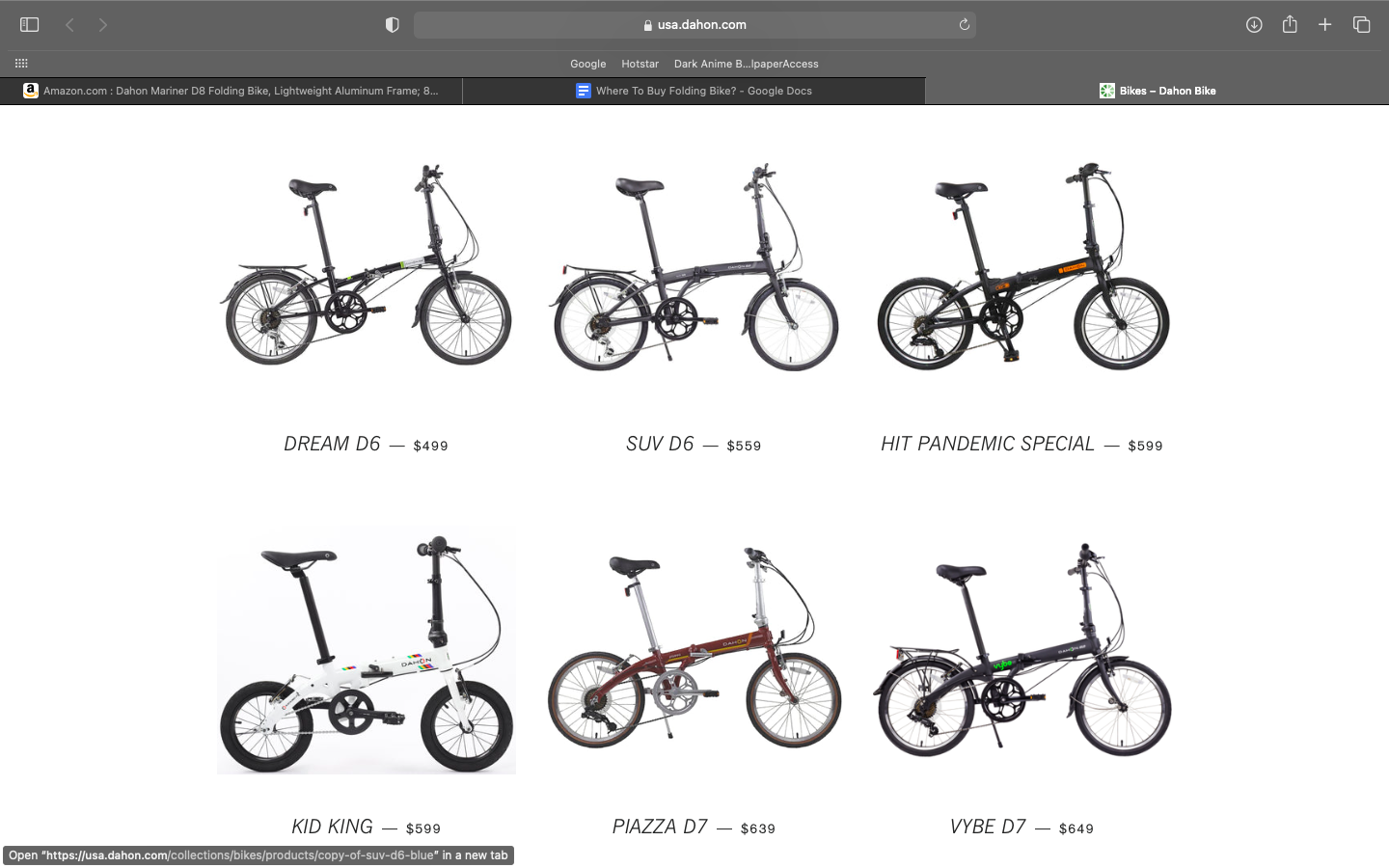Click the forward navigation arrow
Image resolution: width=1389 pixels, height=868 pixels.
[x=102, y=24]
